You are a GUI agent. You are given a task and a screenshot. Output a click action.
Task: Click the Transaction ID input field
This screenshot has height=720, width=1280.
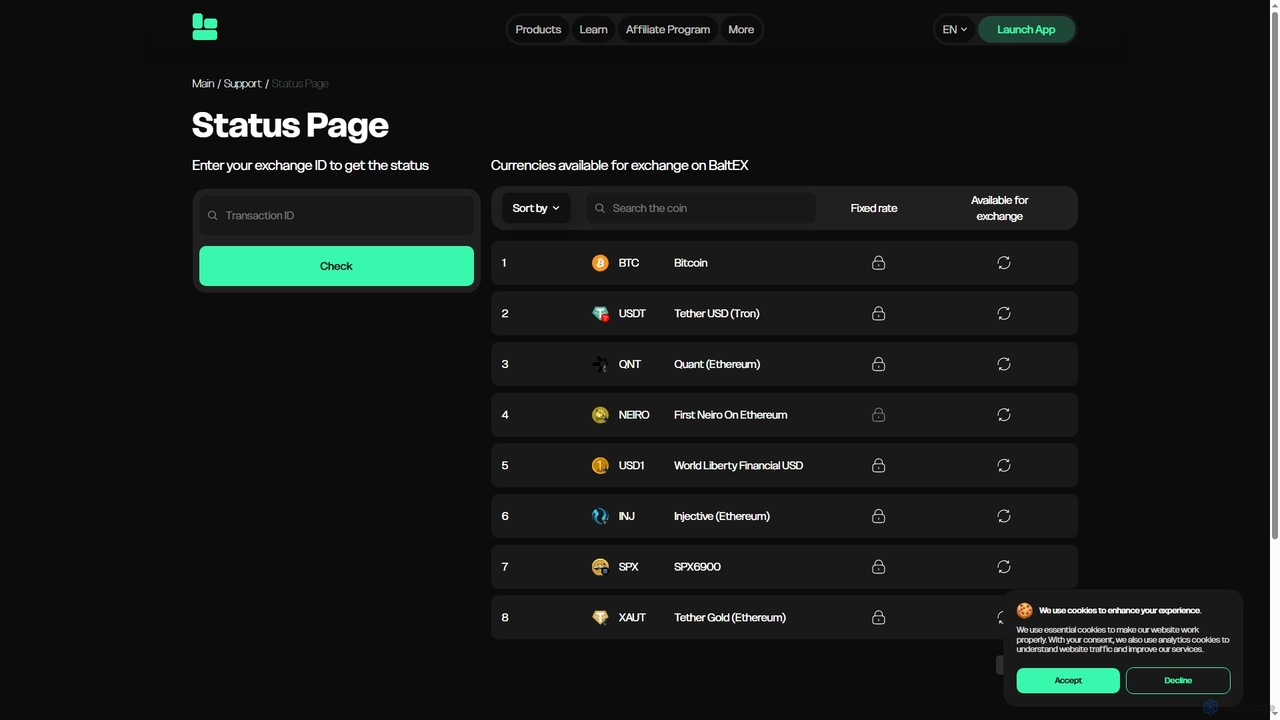pos(336,216)
